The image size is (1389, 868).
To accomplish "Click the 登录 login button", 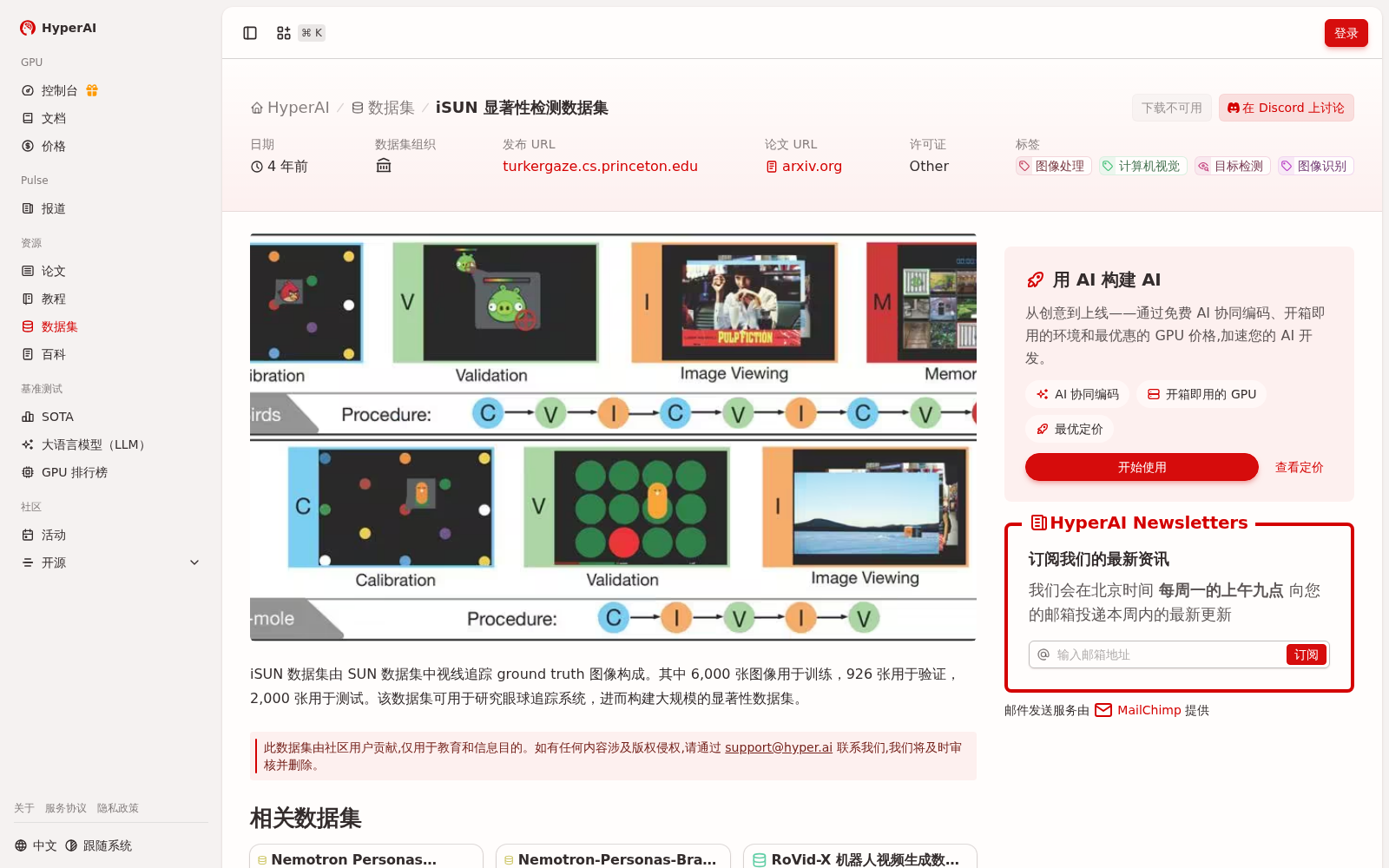I will (1346, 33).
